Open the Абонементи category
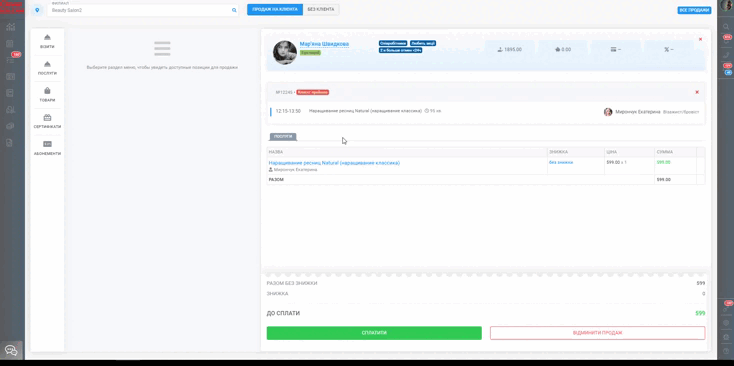734x366 pixels. (x=47, y=148)
